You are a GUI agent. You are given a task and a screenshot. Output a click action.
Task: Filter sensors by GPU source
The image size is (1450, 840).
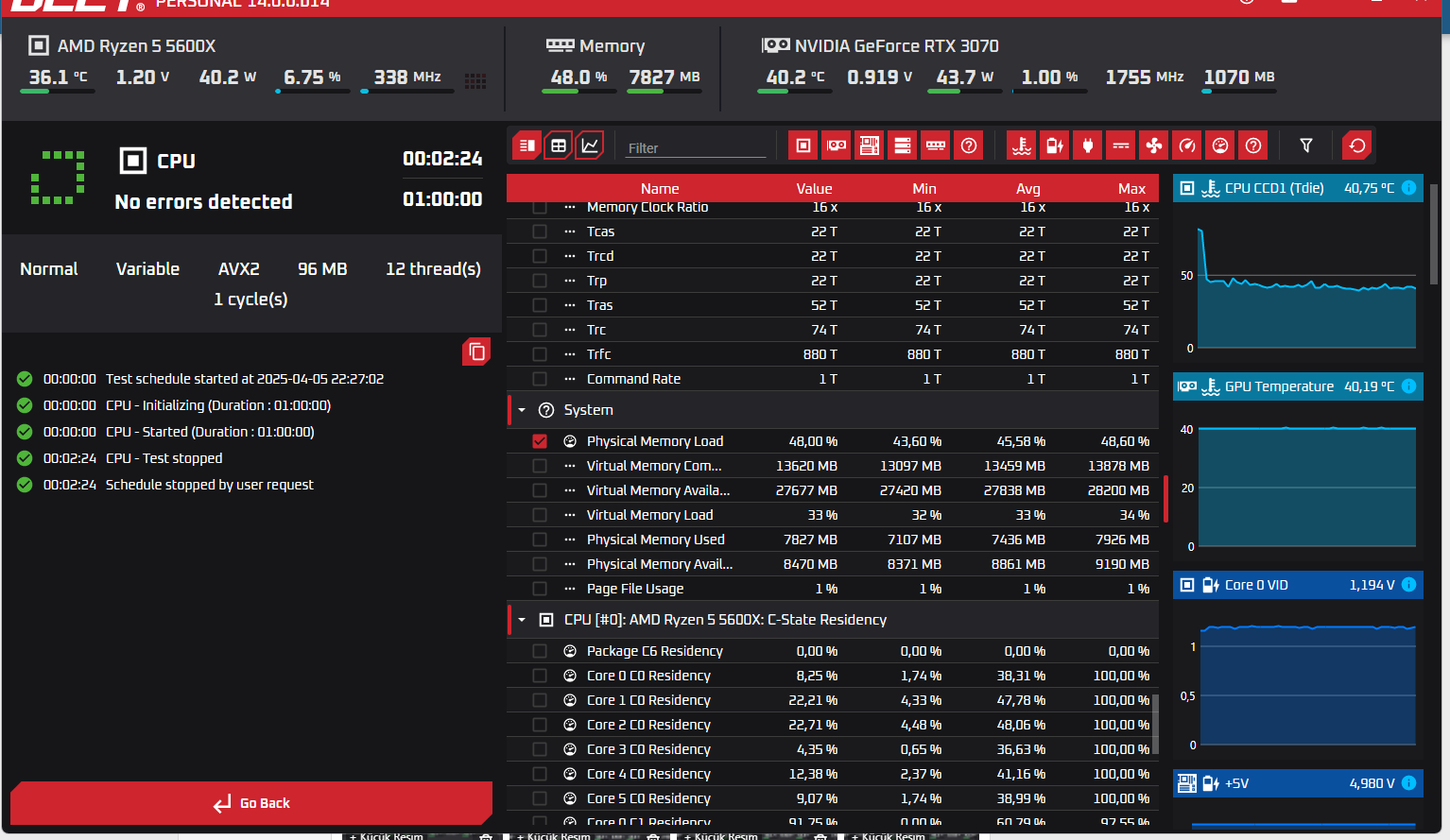click(837, 146)
